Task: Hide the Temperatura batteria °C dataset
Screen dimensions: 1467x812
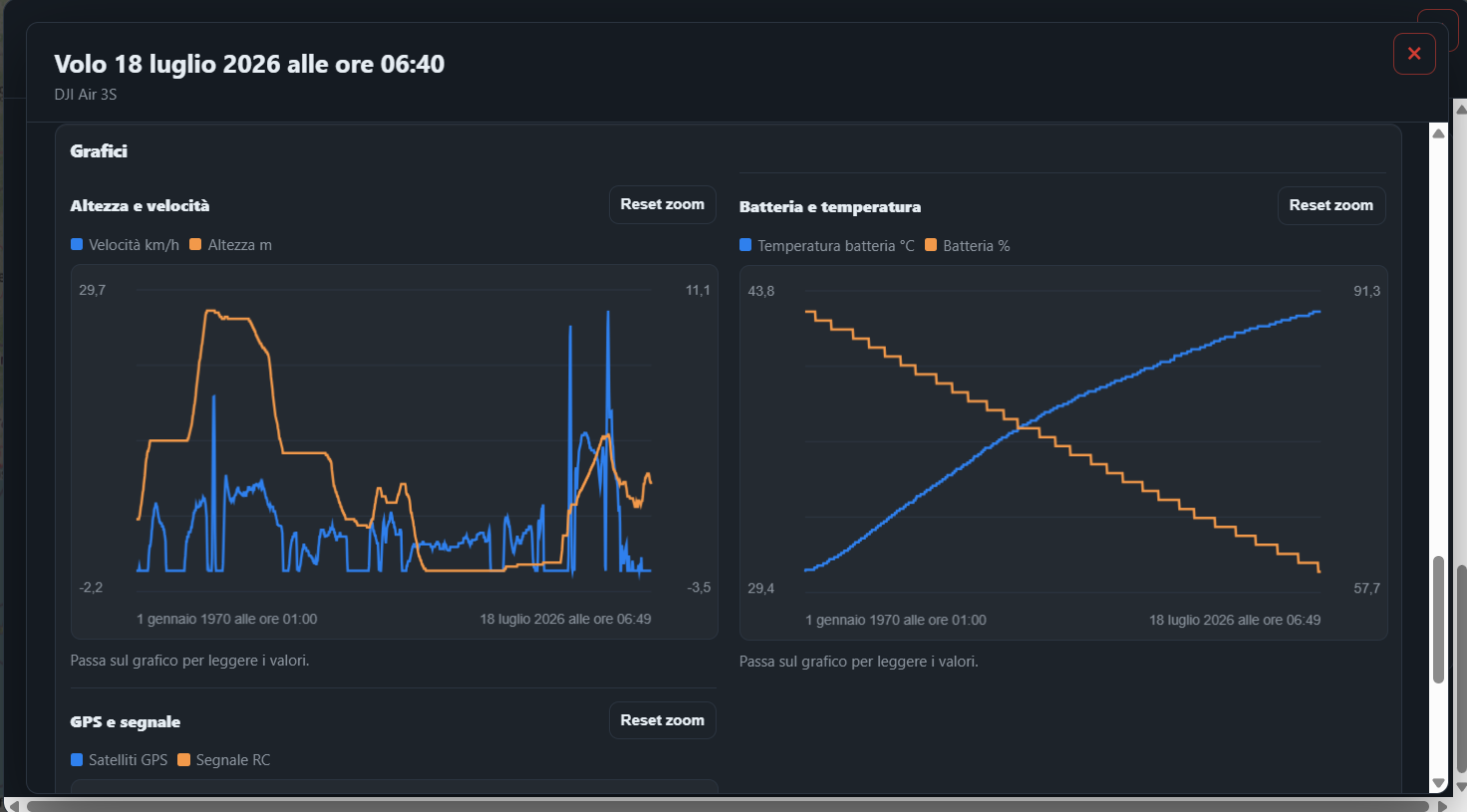Action: 826,246
